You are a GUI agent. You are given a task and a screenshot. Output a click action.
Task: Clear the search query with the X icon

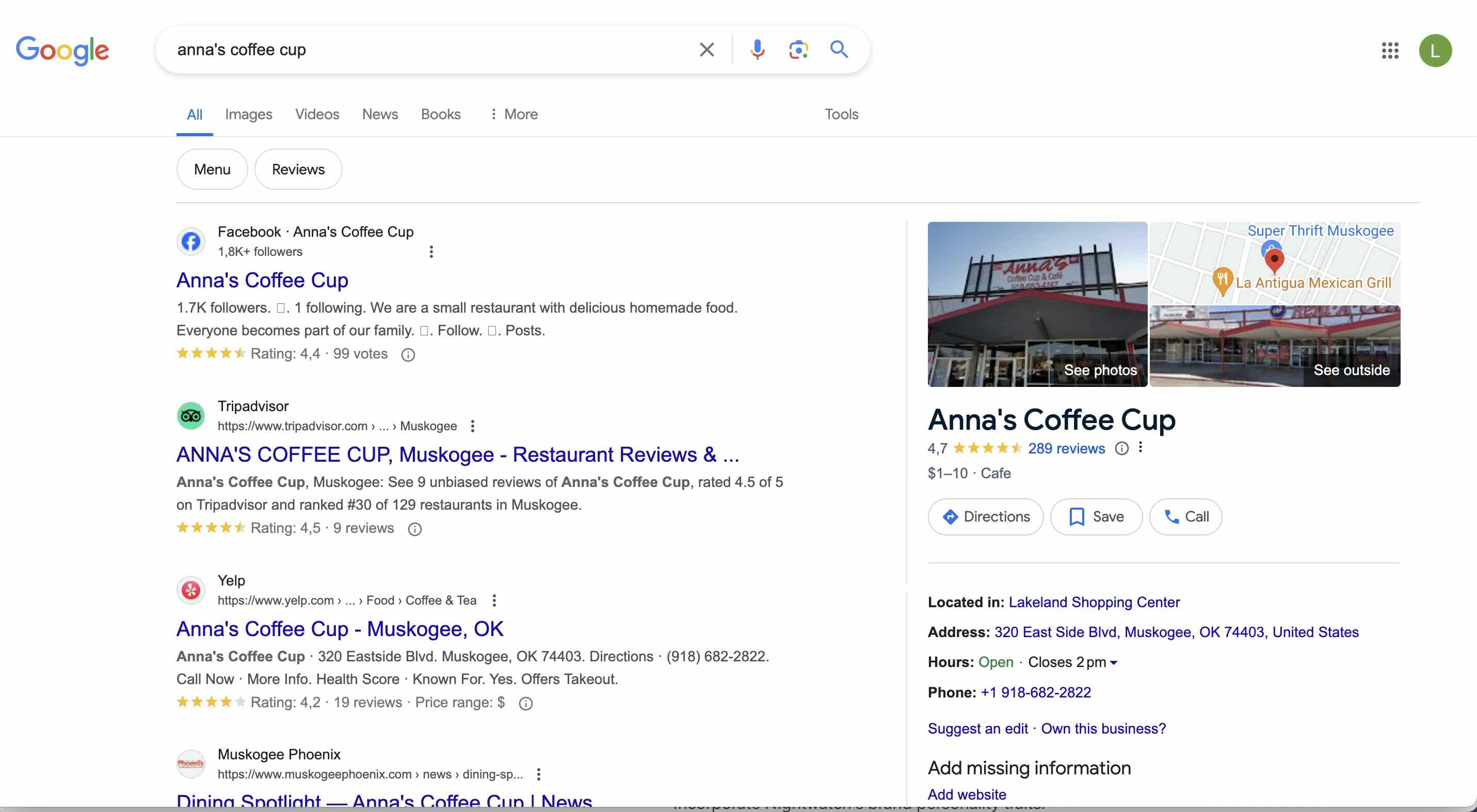click(707, 50)
